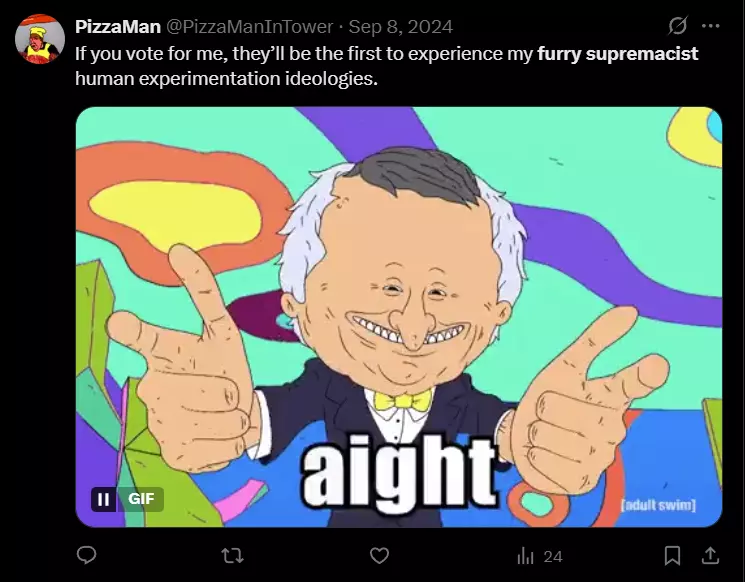The width and height of the screenshot is (745, 582).
Task: Bookmark the post using the bookmark icon
Action: pyautogui.click(x=672, y=555)
